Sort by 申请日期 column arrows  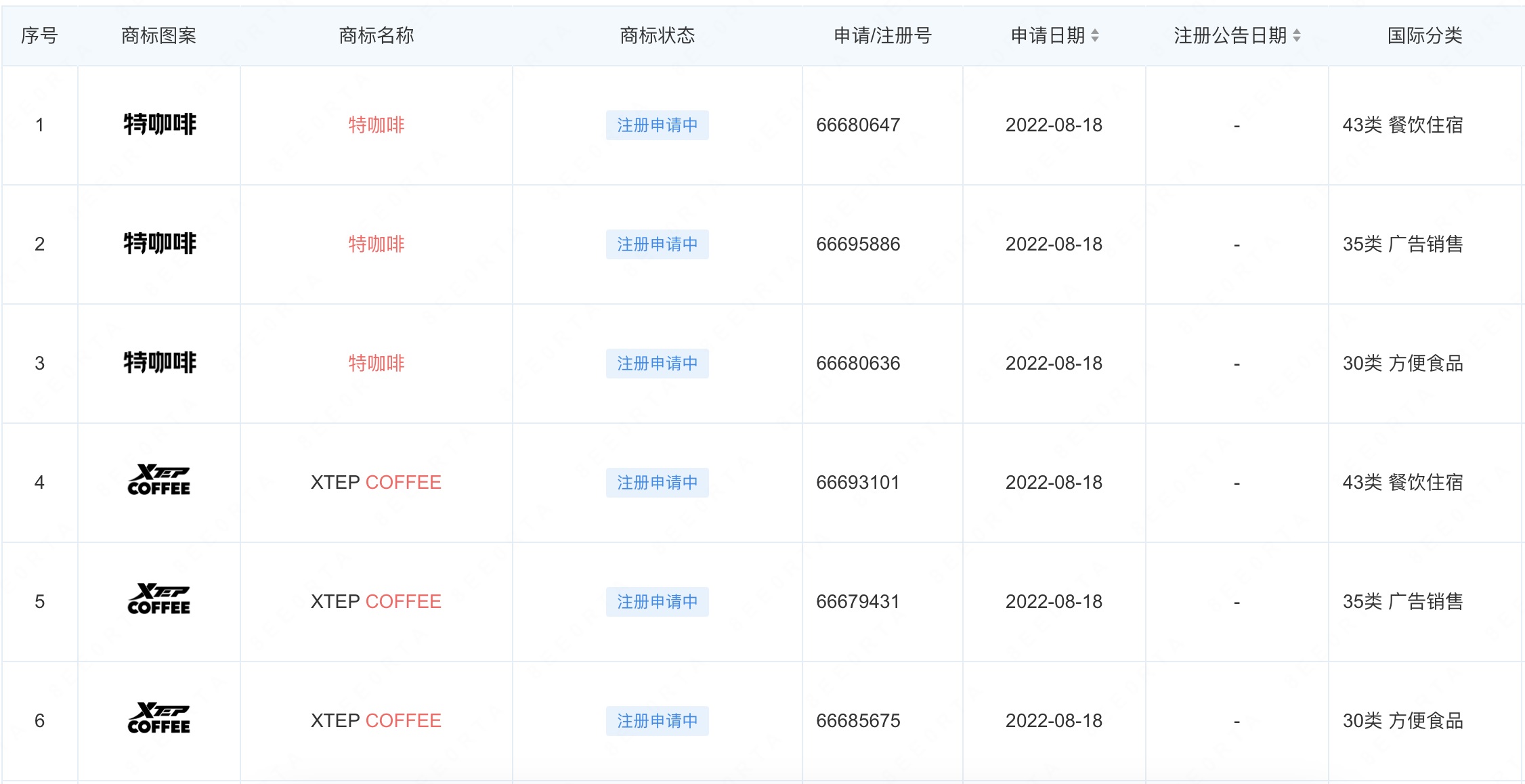(x=1094, y=36)
